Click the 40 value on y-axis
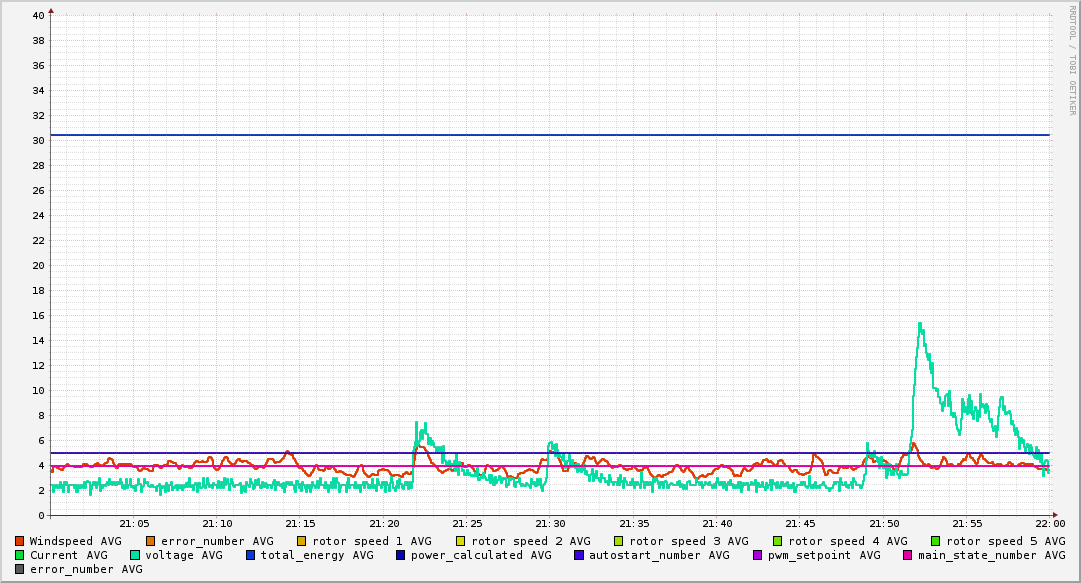This screenshot has height=583, width=1081. [38, 16]
